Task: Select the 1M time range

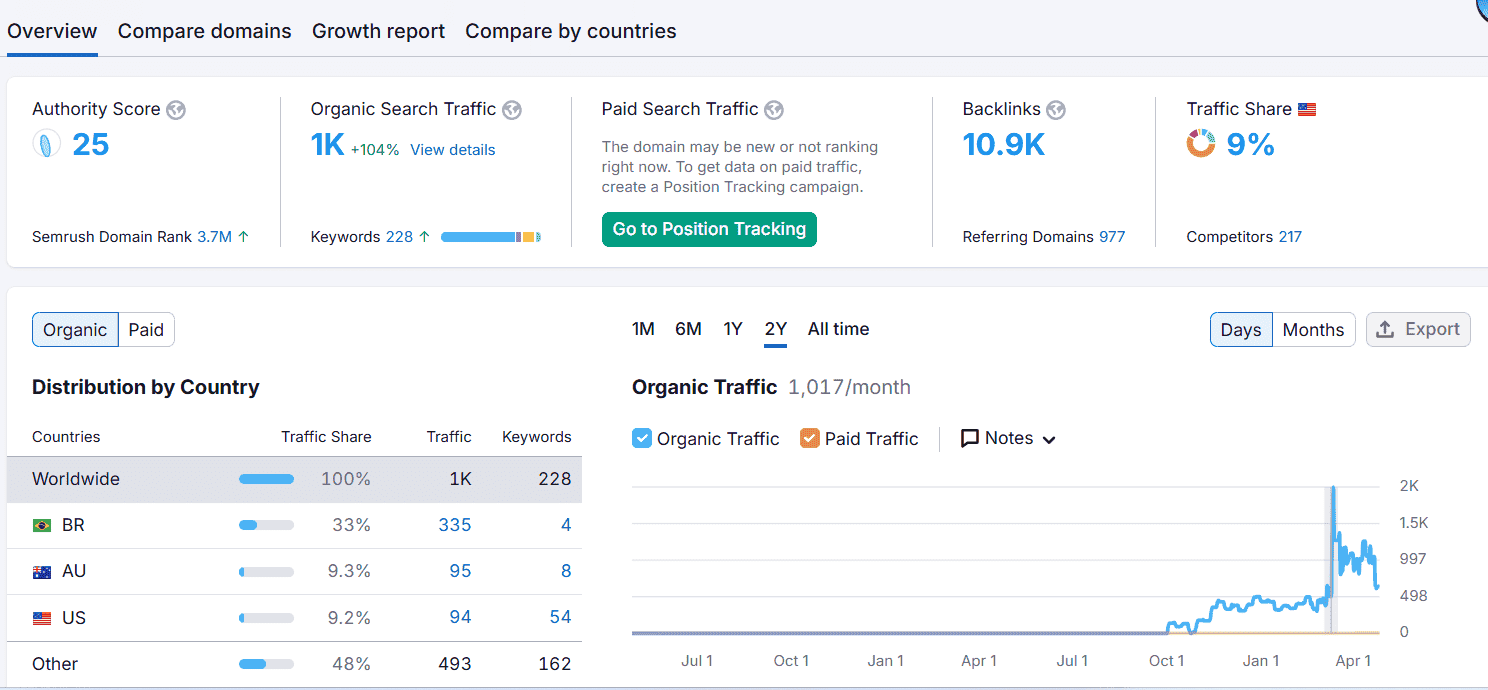Action: click(643, 329)
